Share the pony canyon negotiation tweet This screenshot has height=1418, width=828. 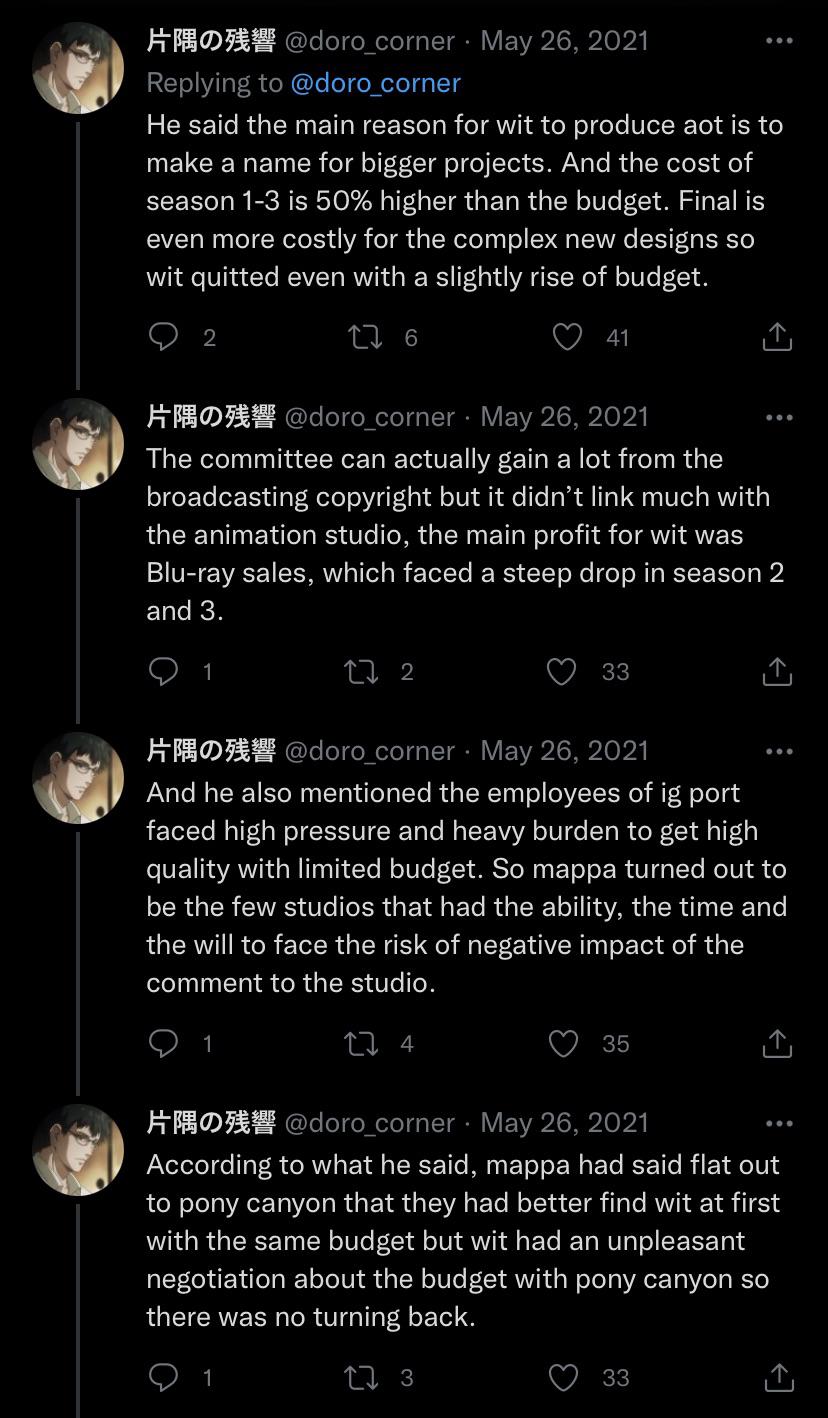(777, 1377)
